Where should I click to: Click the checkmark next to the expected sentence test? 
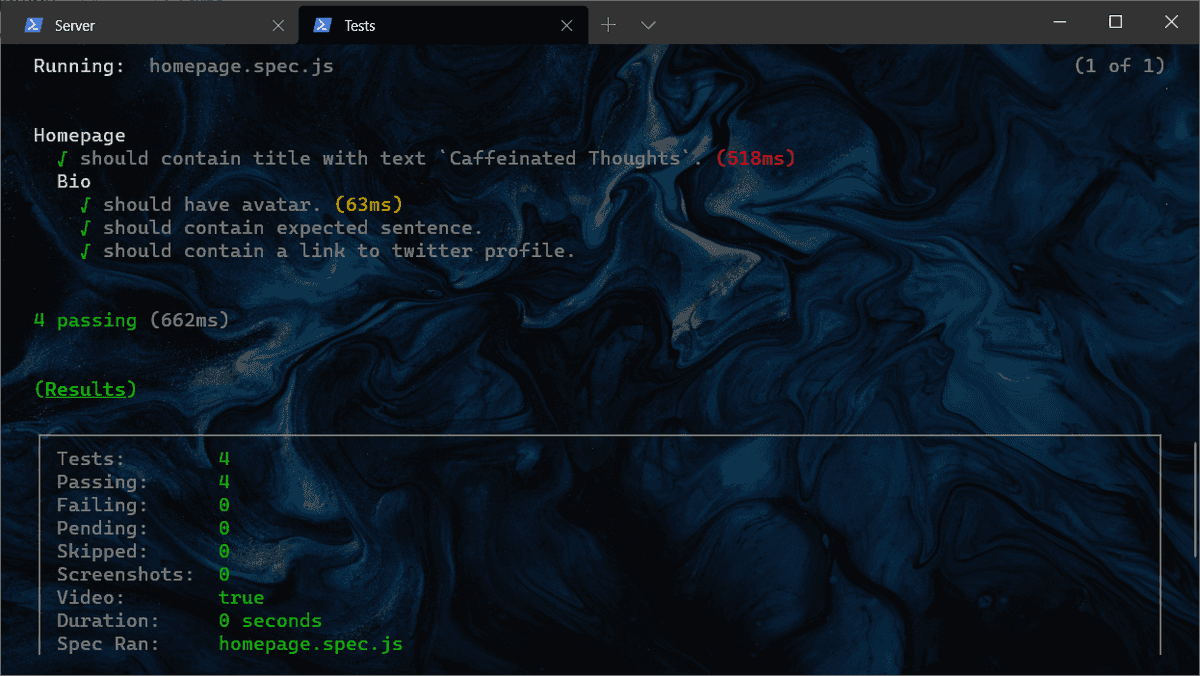(86, 227)
